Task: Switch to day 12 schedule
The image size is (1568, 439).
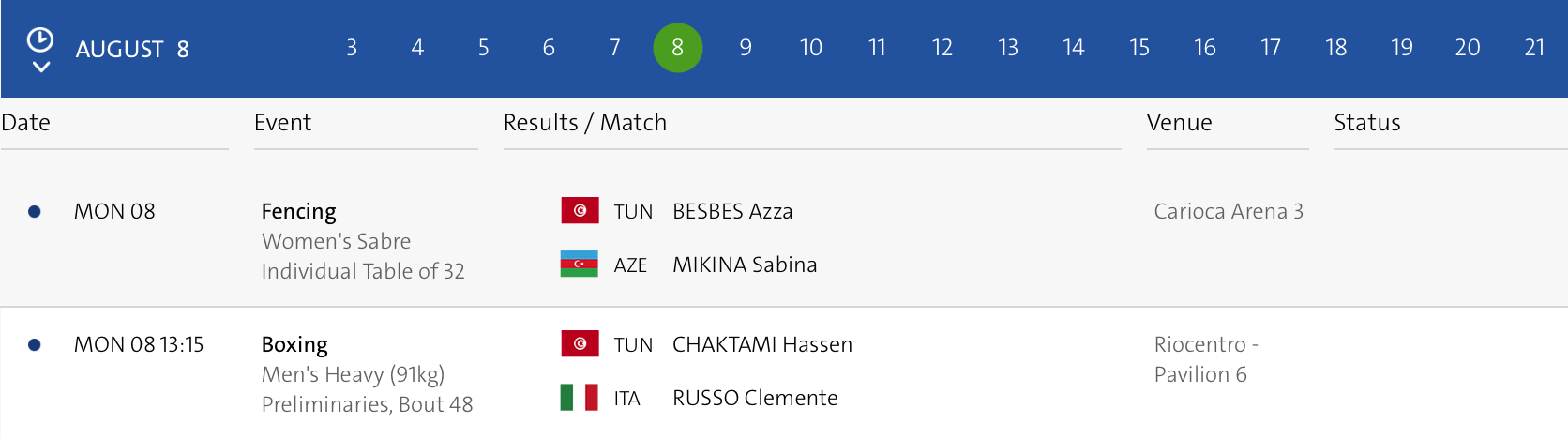Action: click(x=942, y=48)
